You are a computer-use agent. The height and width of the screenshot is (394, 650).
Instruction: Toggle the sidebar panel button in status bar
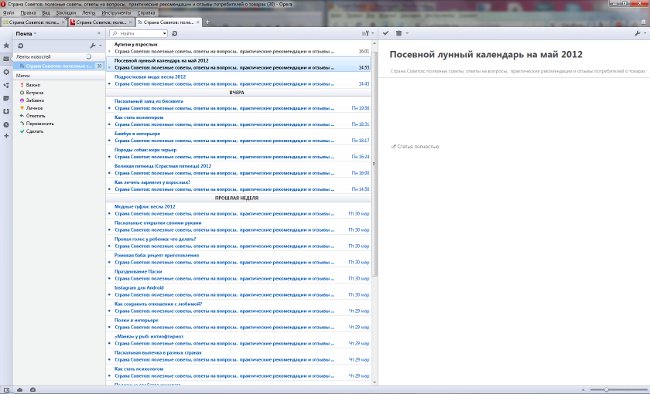[x=6, y=390]
